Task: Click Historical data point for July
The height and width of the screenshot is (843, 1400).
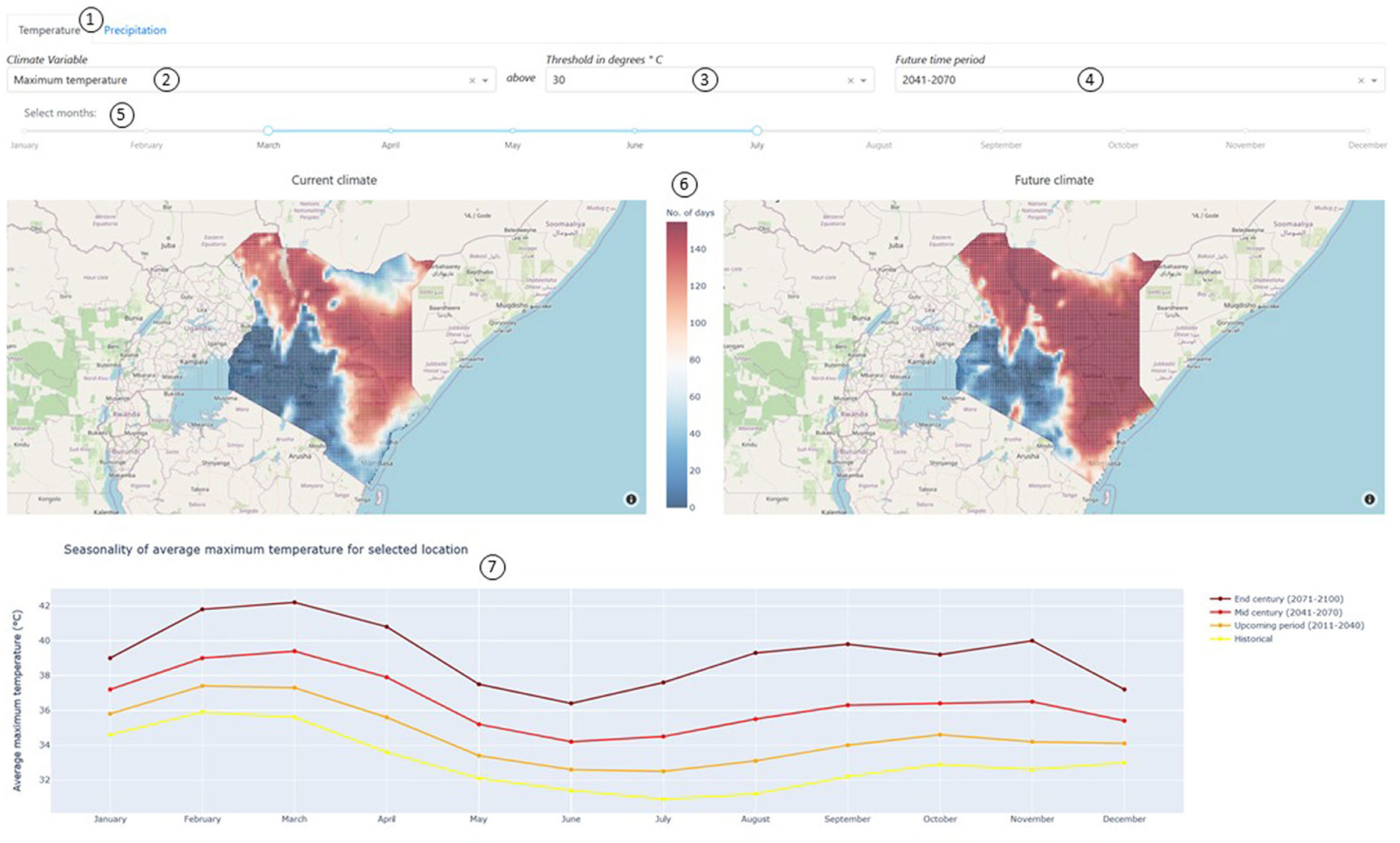Action: pos(663,799)
